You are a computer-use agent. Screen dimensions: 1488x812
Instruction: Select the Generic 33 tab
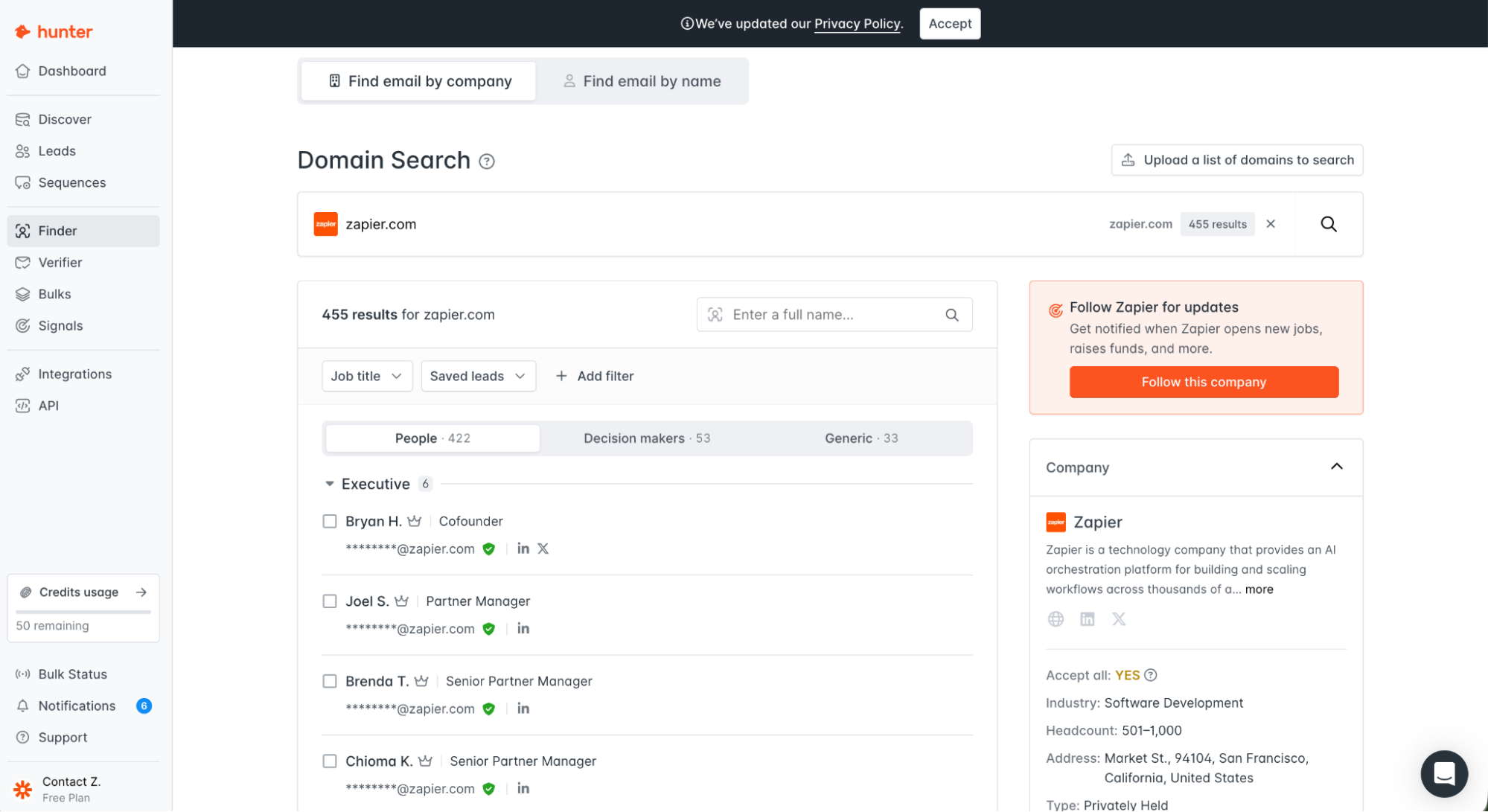pyautogui.click(x=861, y=438)
